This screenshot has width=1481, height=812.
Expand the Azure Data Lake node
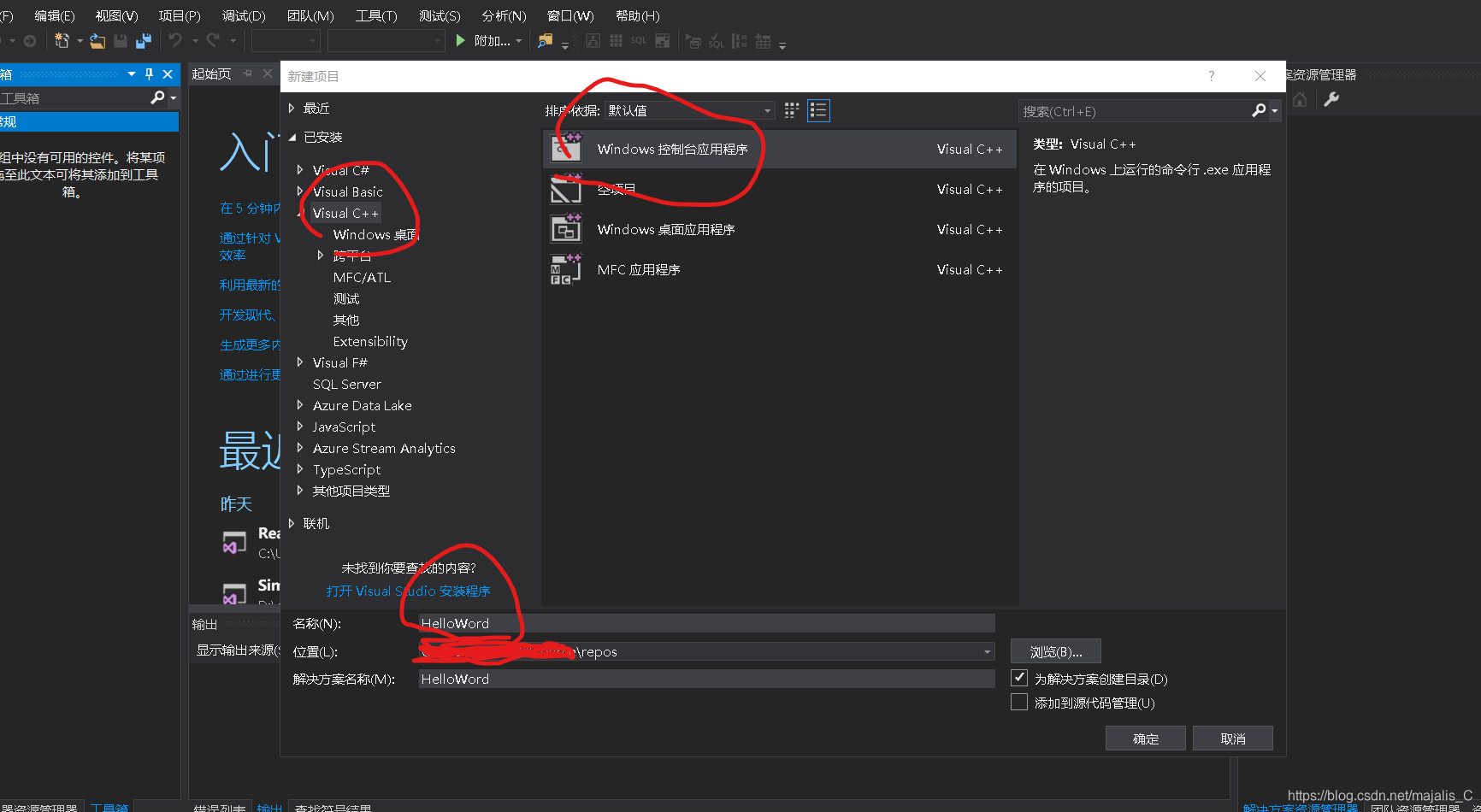coord(300,405)
